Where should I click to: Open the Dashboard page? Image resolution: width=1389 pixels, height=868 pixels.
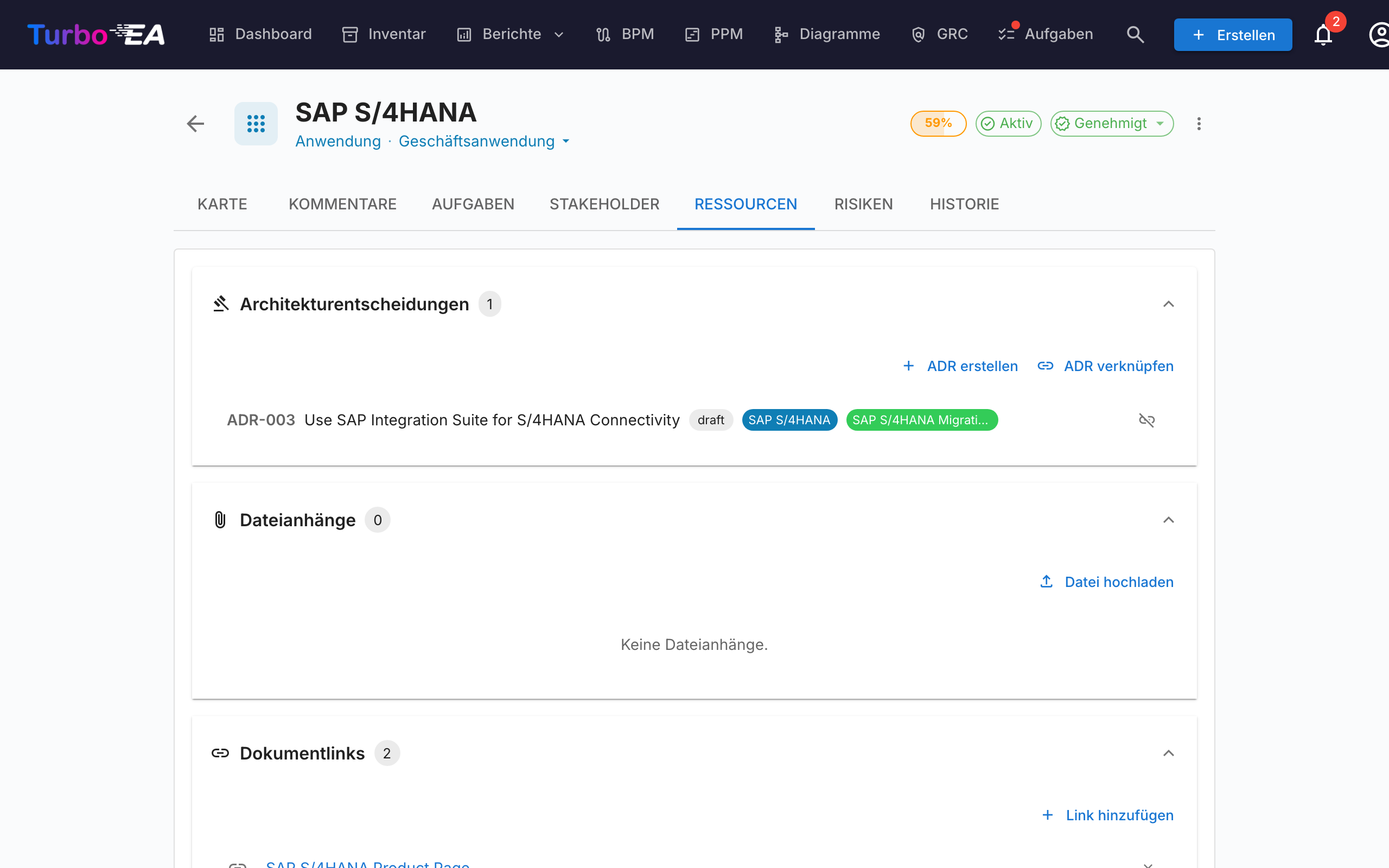260,34
